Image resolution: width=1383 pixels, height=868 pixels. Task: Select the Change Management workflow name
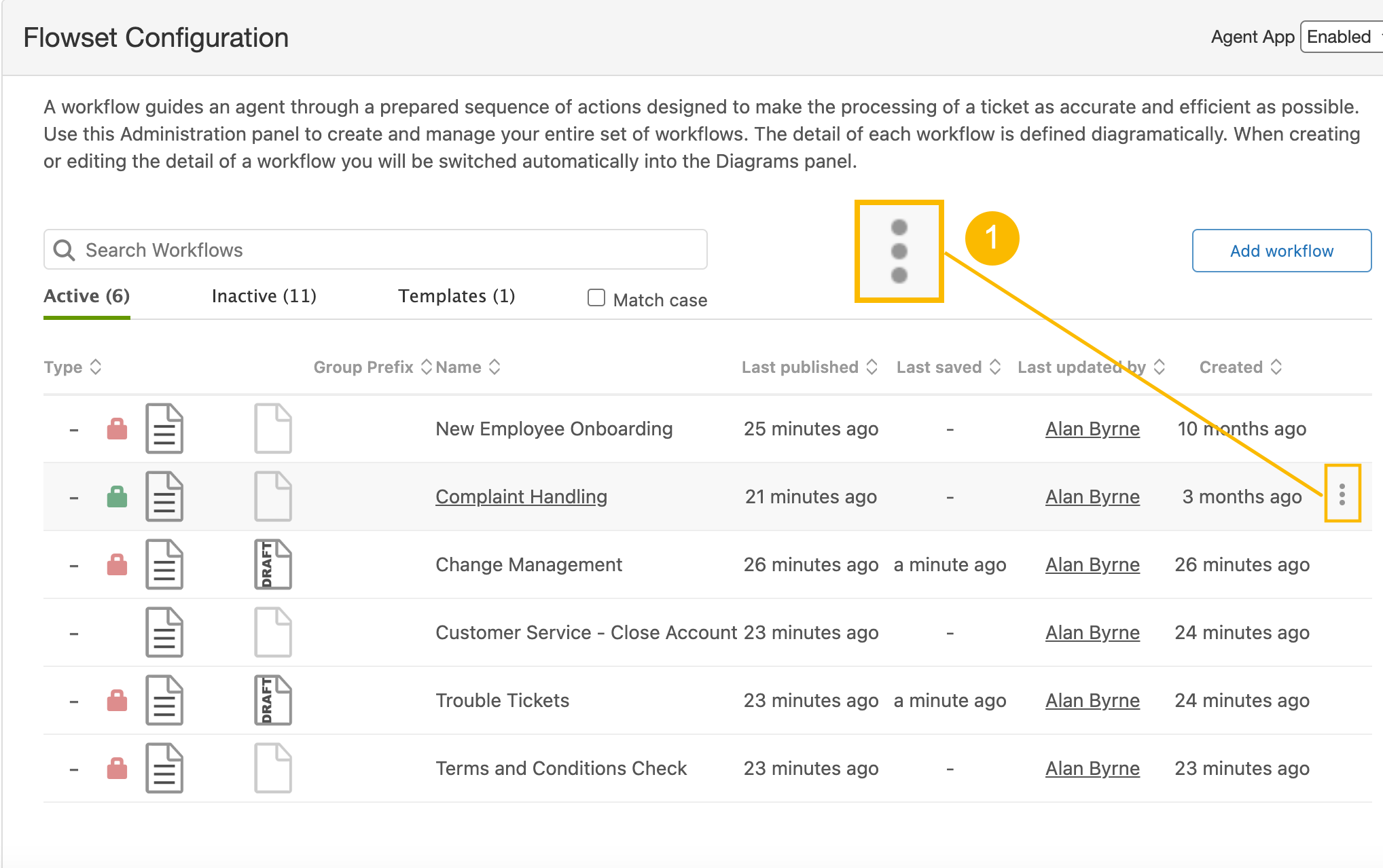click(528, 564)
